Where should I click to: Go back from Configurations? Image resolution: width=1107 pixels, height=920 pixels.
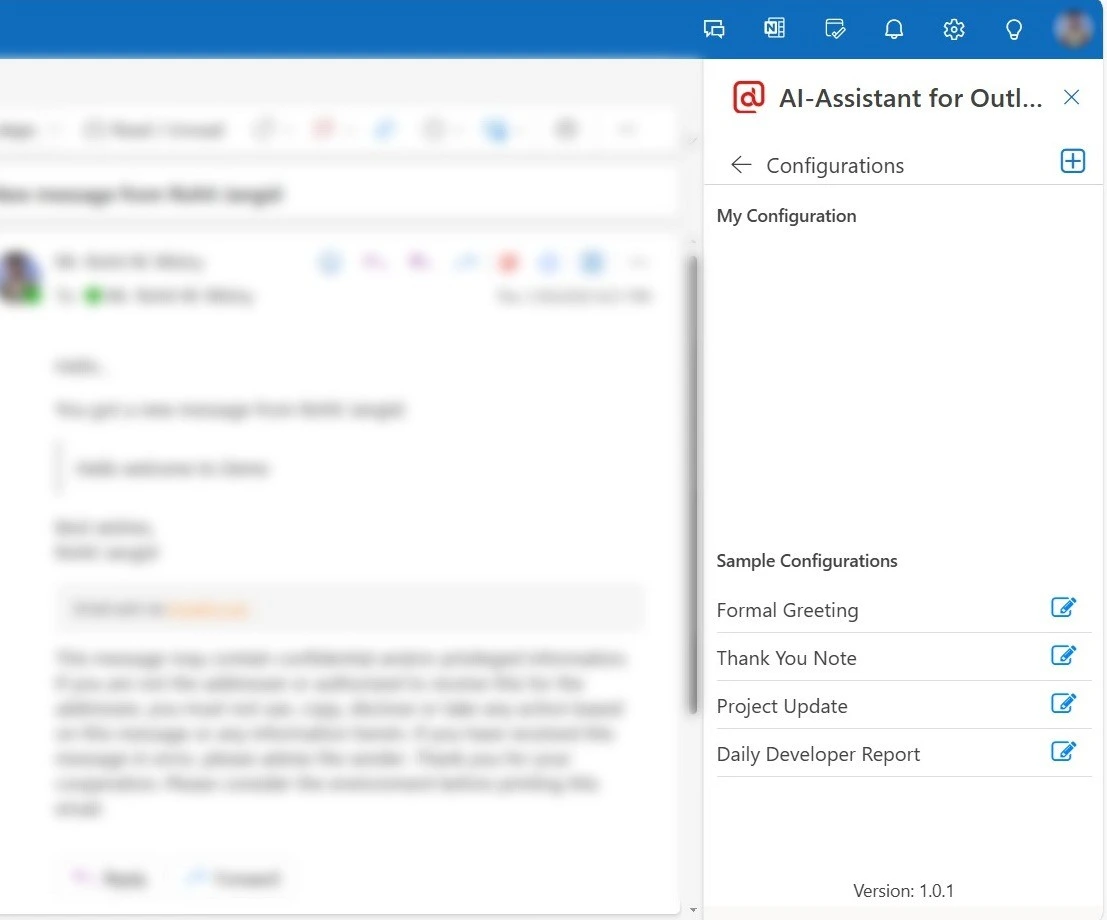(741, 165)
